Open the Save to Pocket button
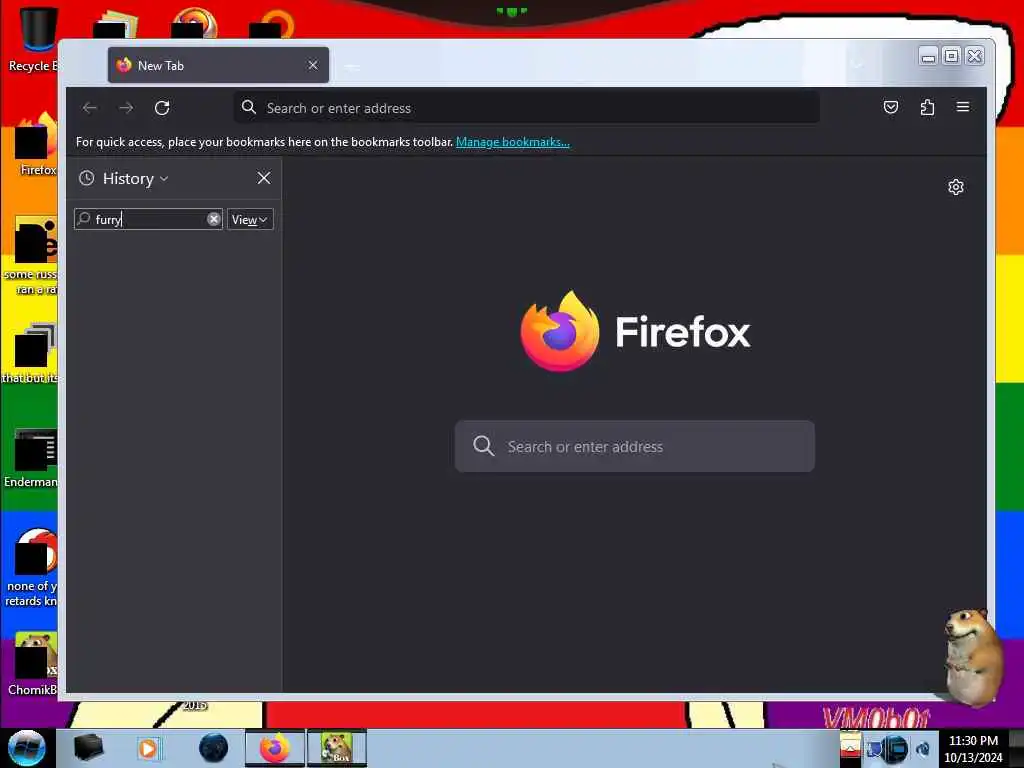Image resolution: width=1024 pixels, height=768 pixels. pyautogui.click(x=891, y=107)
